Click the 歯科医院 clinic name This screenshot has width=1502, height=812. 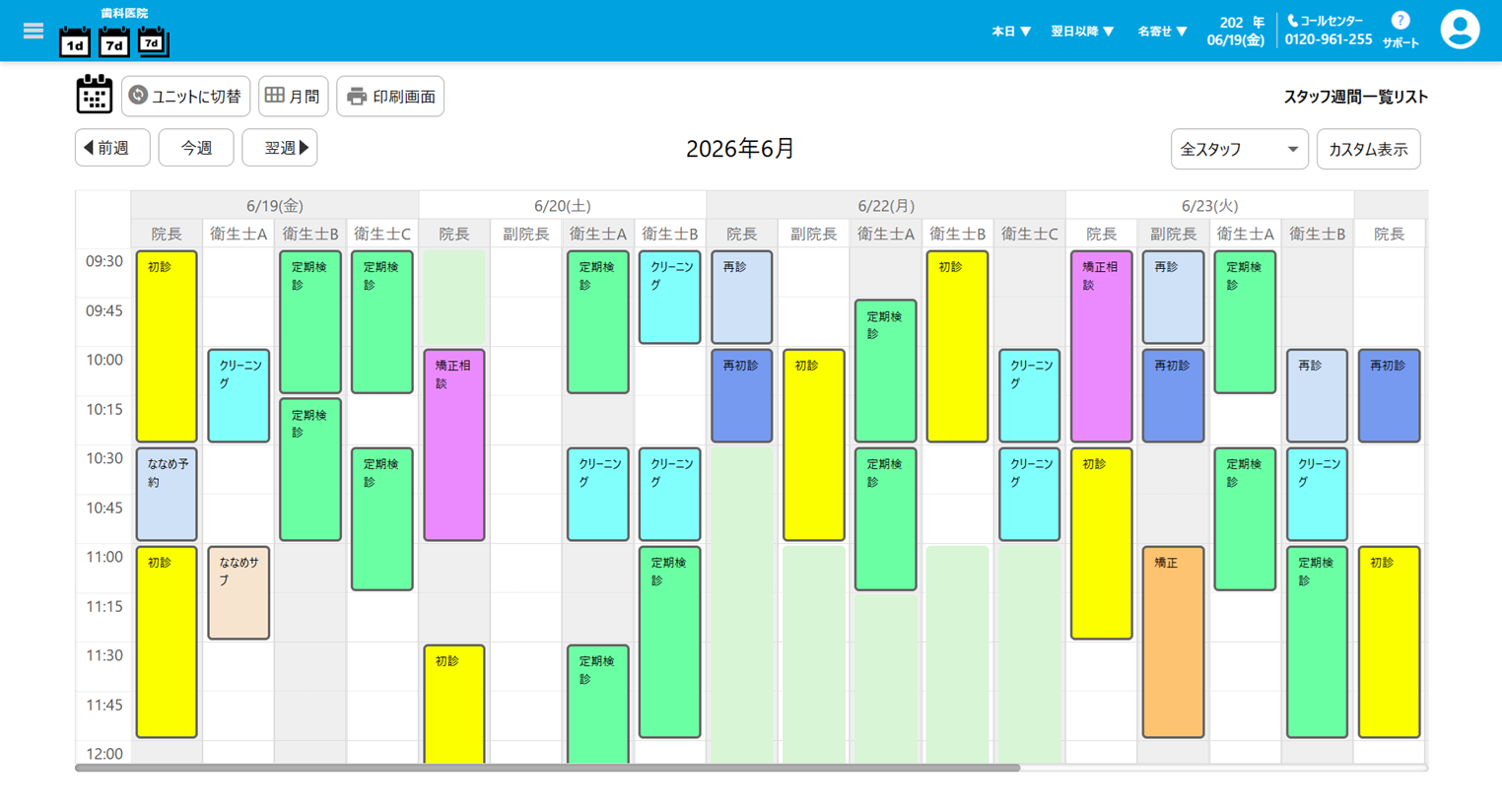[x=124, y=13]
